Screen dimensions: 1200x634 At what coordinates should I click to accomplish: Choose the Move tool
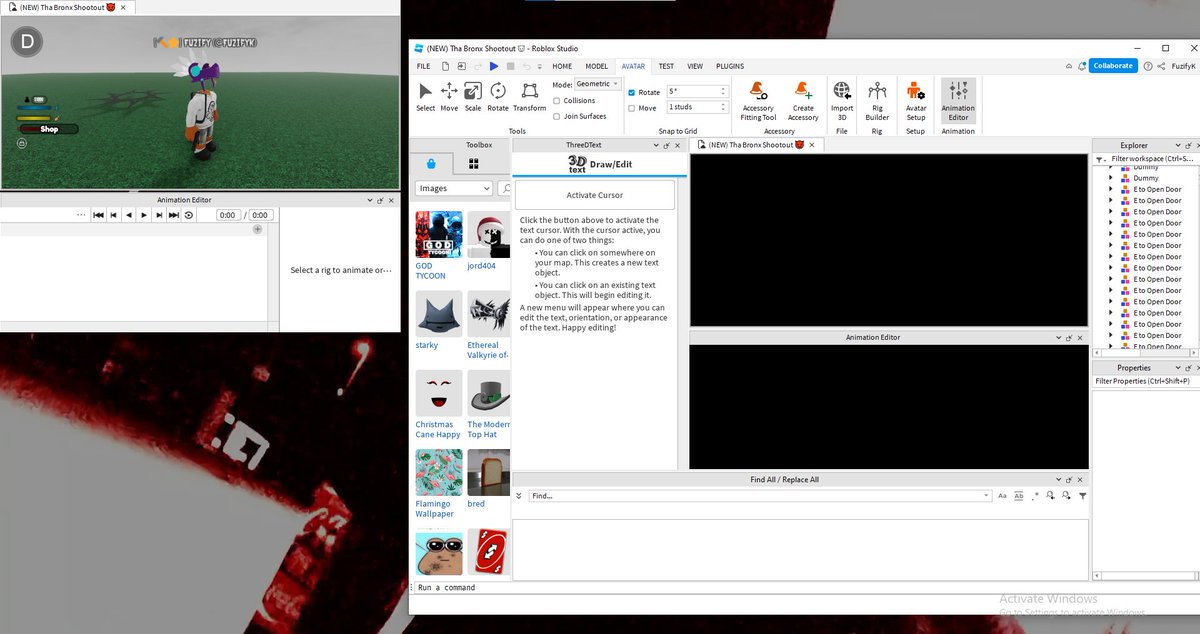(449, 96)
